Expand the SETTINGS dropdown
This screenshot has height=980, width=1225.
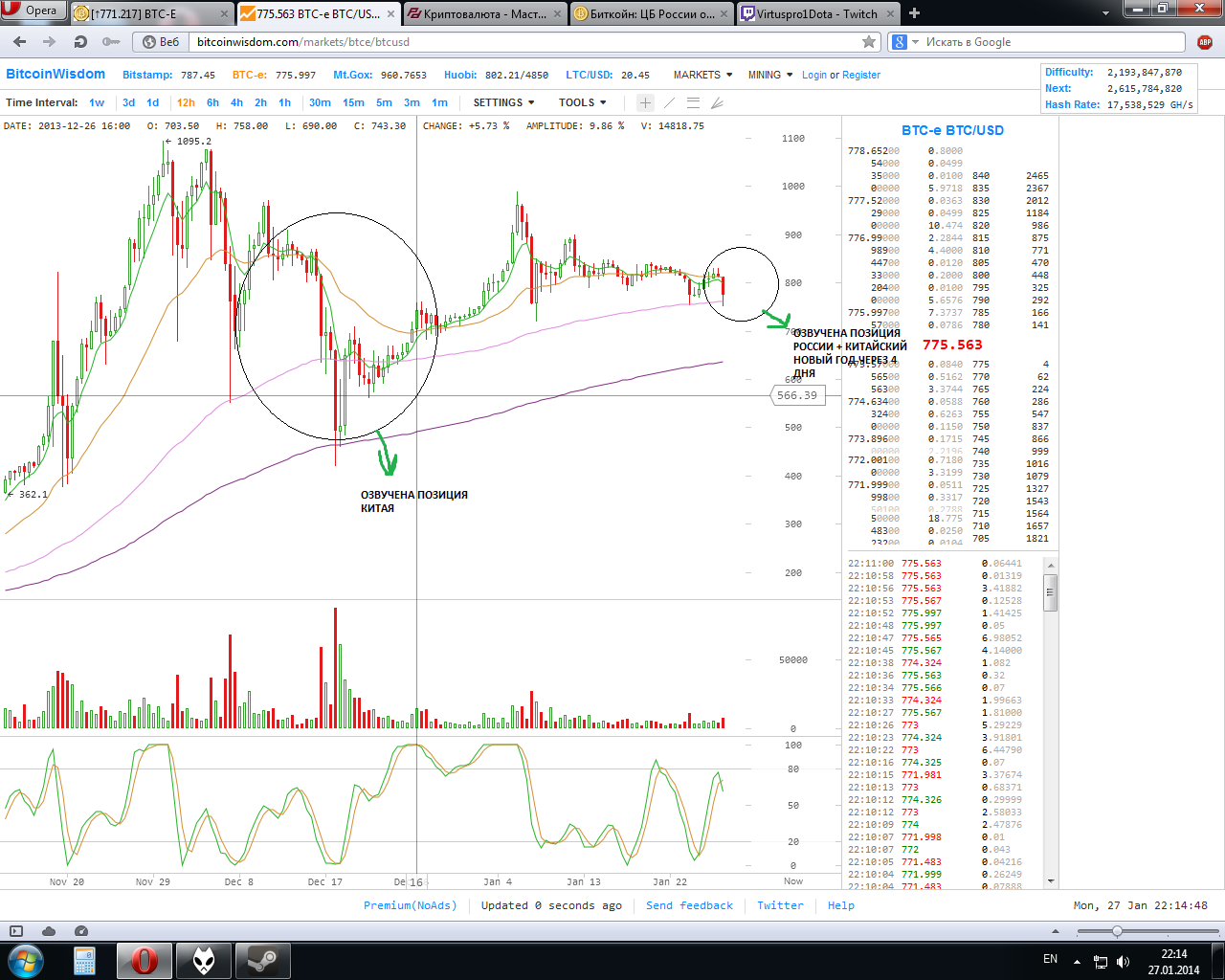(x=503, y=103)
